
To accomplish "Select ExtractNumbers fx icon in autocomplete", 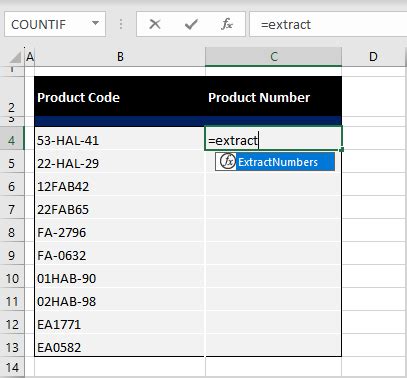I will pyautogui.click(x=228, y=162).
